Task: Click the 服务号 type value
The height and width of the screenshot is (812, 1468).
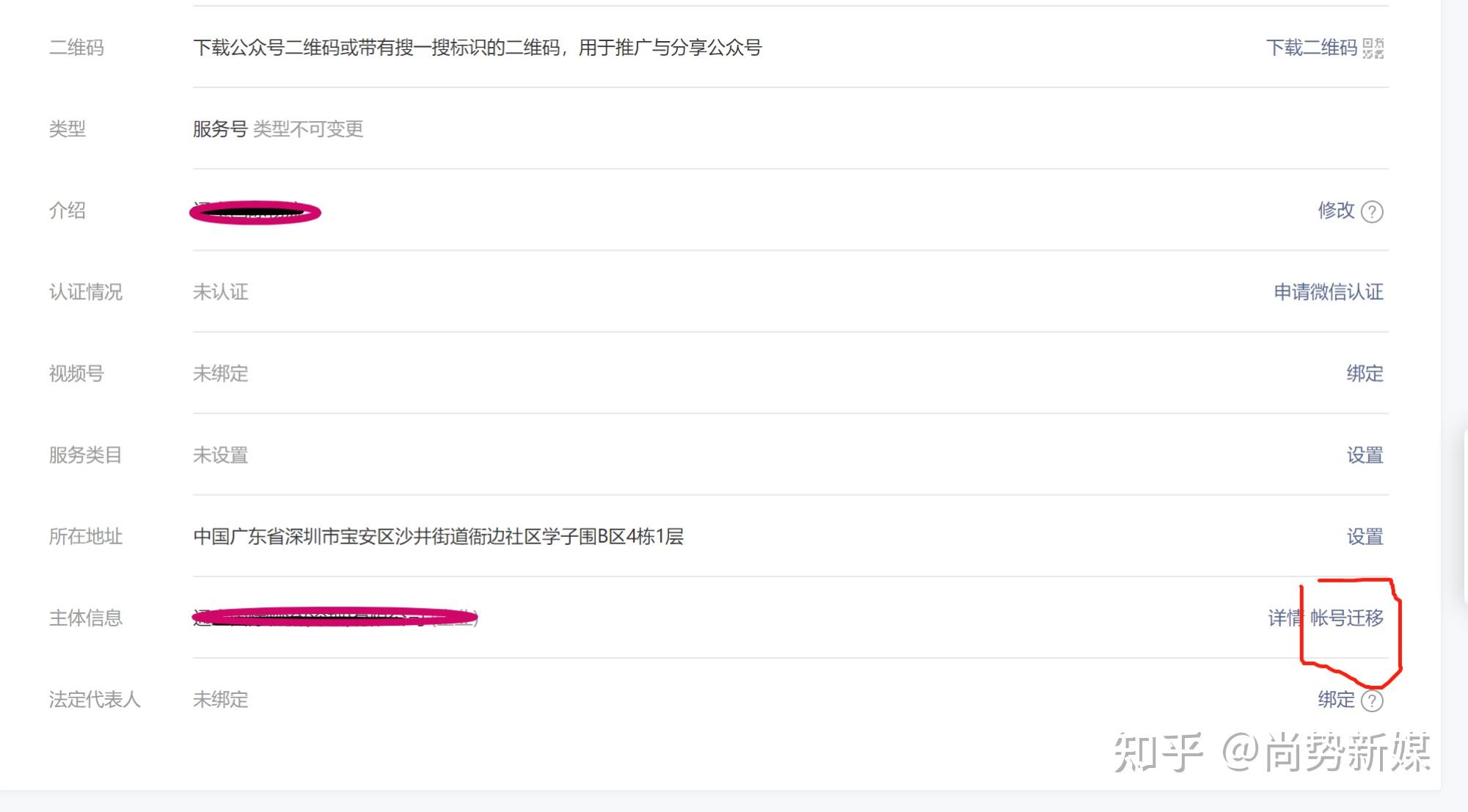Action: coord(220,130)
